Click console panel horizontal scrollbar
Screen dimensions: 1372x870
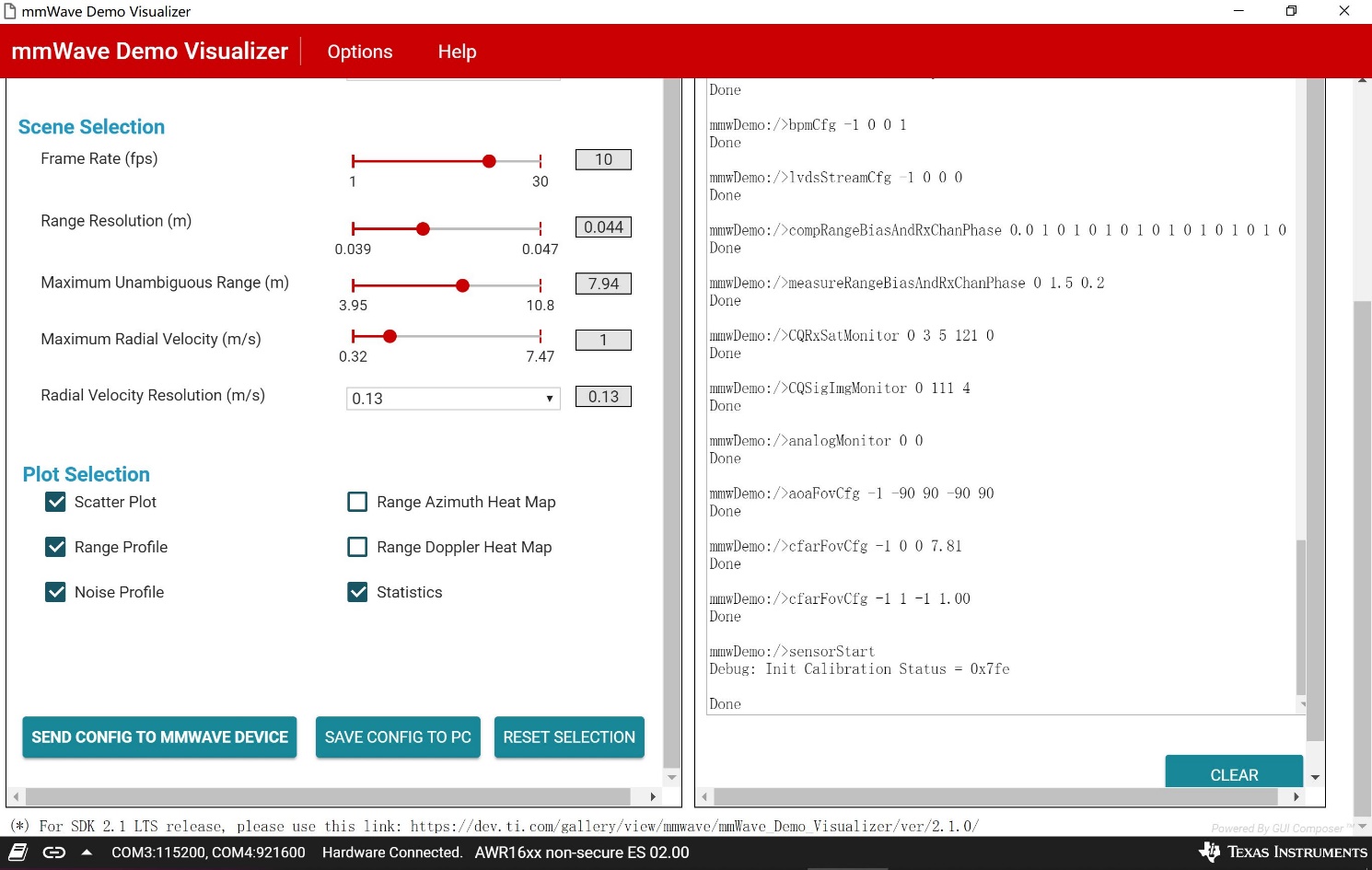click(995, 796)
